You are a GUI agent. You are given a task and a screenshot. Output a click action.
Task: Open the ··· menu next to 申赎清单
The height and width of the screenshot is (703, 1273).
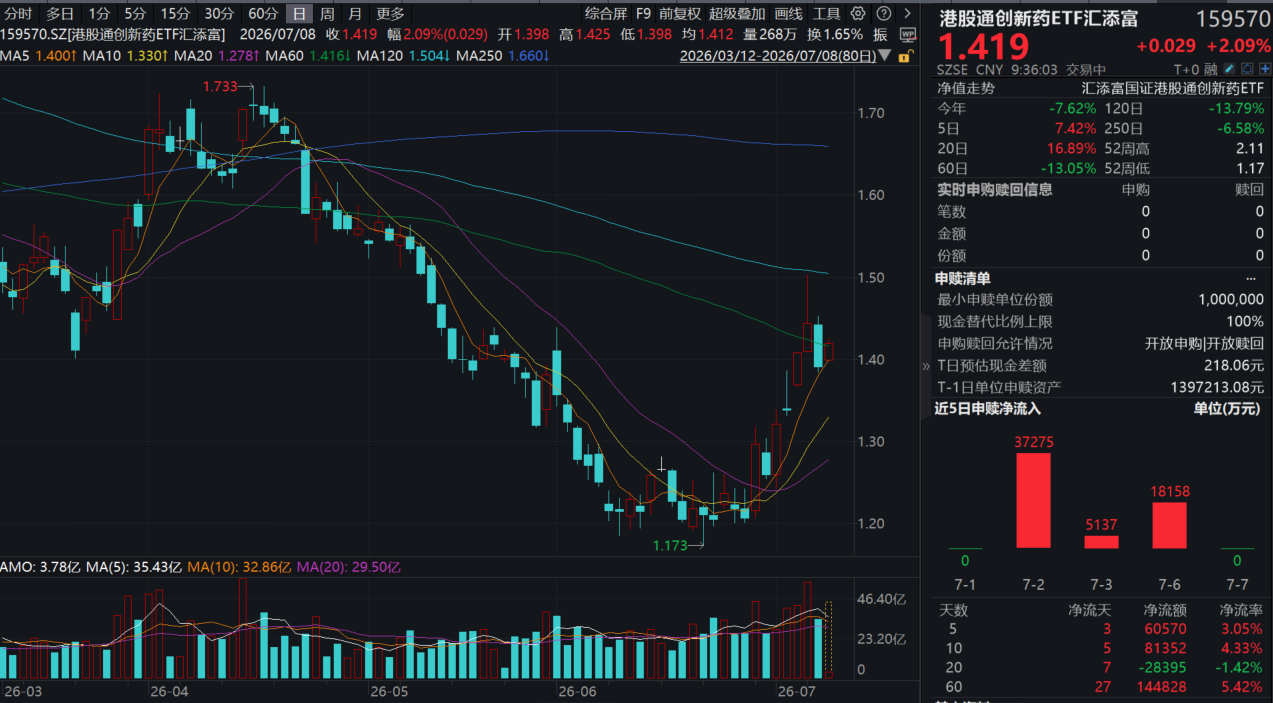1250,279
